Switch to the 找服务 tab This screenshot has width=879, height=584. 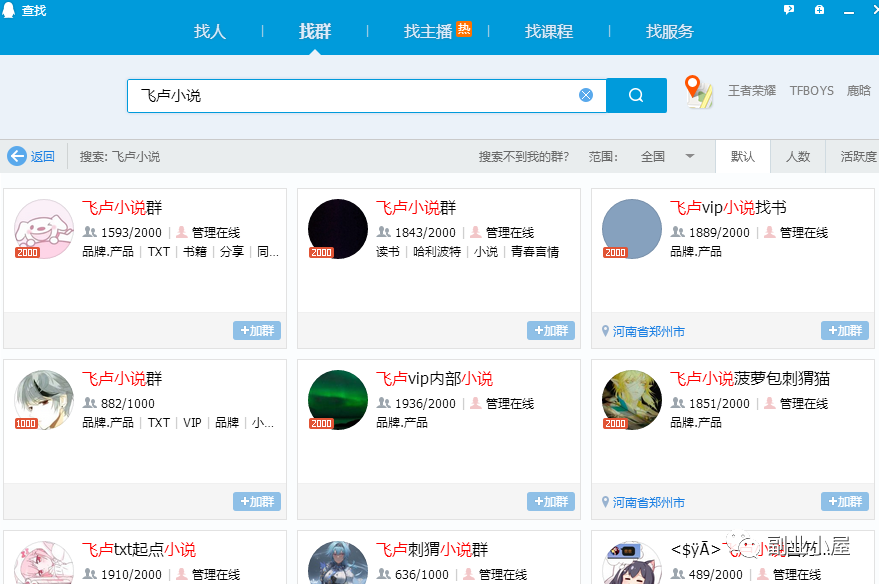pos(670,31)
